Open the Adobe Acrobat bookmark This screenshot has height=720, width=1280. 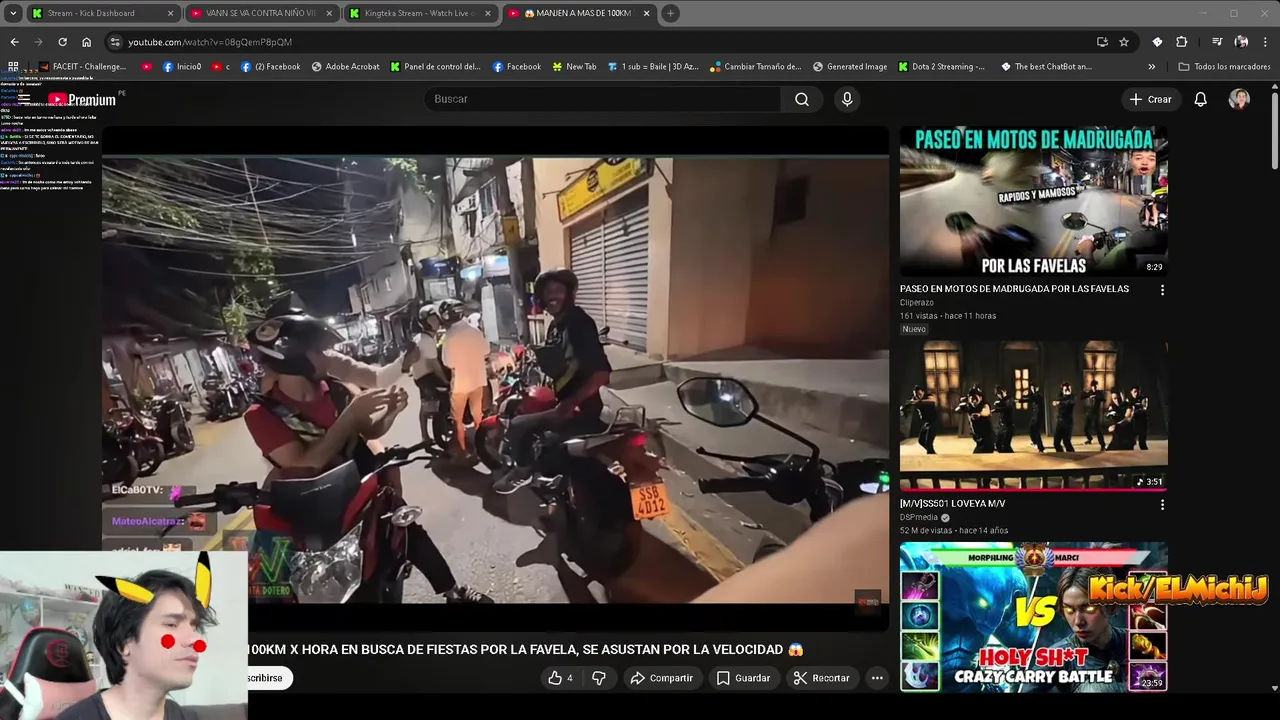[x=345, y=67]
